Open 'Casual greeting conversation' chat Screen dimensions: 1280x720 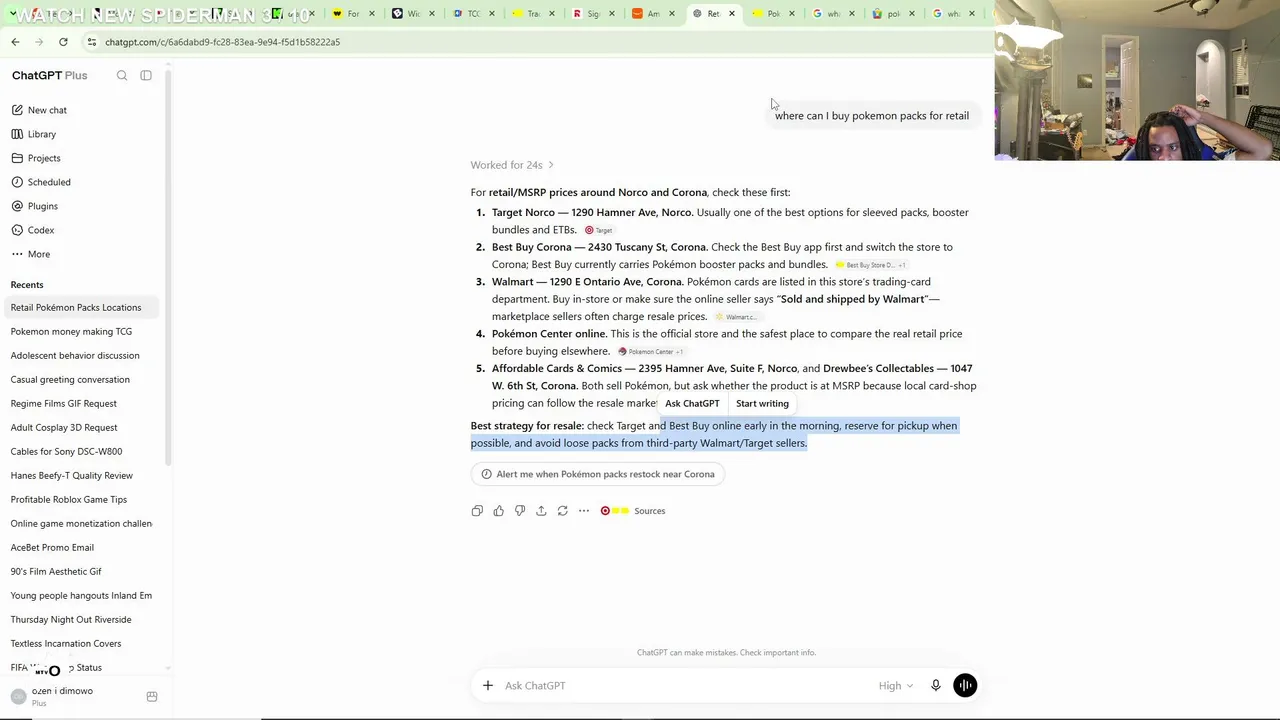pos(80,380)
